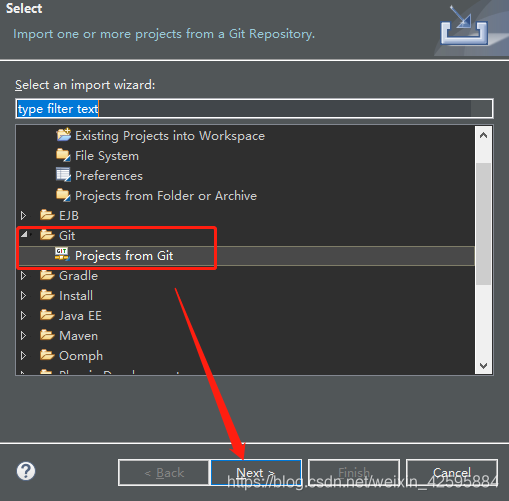Click the Maven folder icon
This screenshot has width=509, height=501.
click(x=47, y=335)
